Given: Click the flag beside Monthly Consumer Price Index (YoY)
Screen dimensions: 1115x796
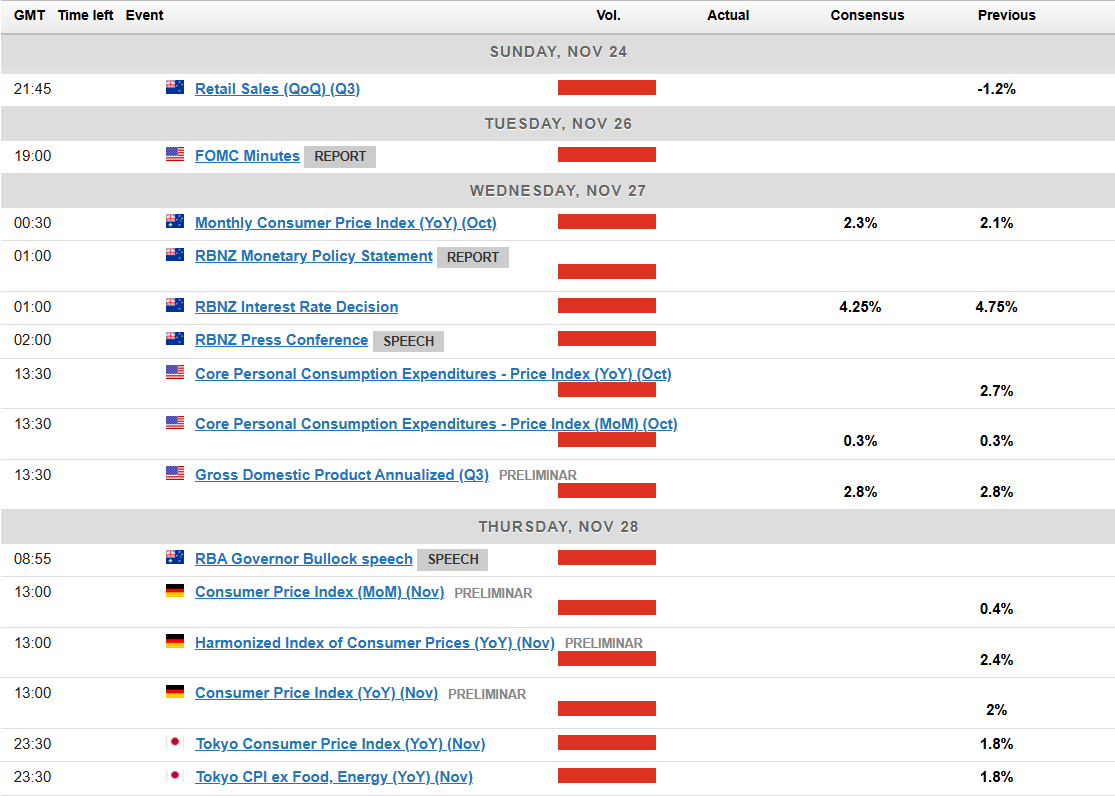Looking at the screenshot, I should 175,221.
